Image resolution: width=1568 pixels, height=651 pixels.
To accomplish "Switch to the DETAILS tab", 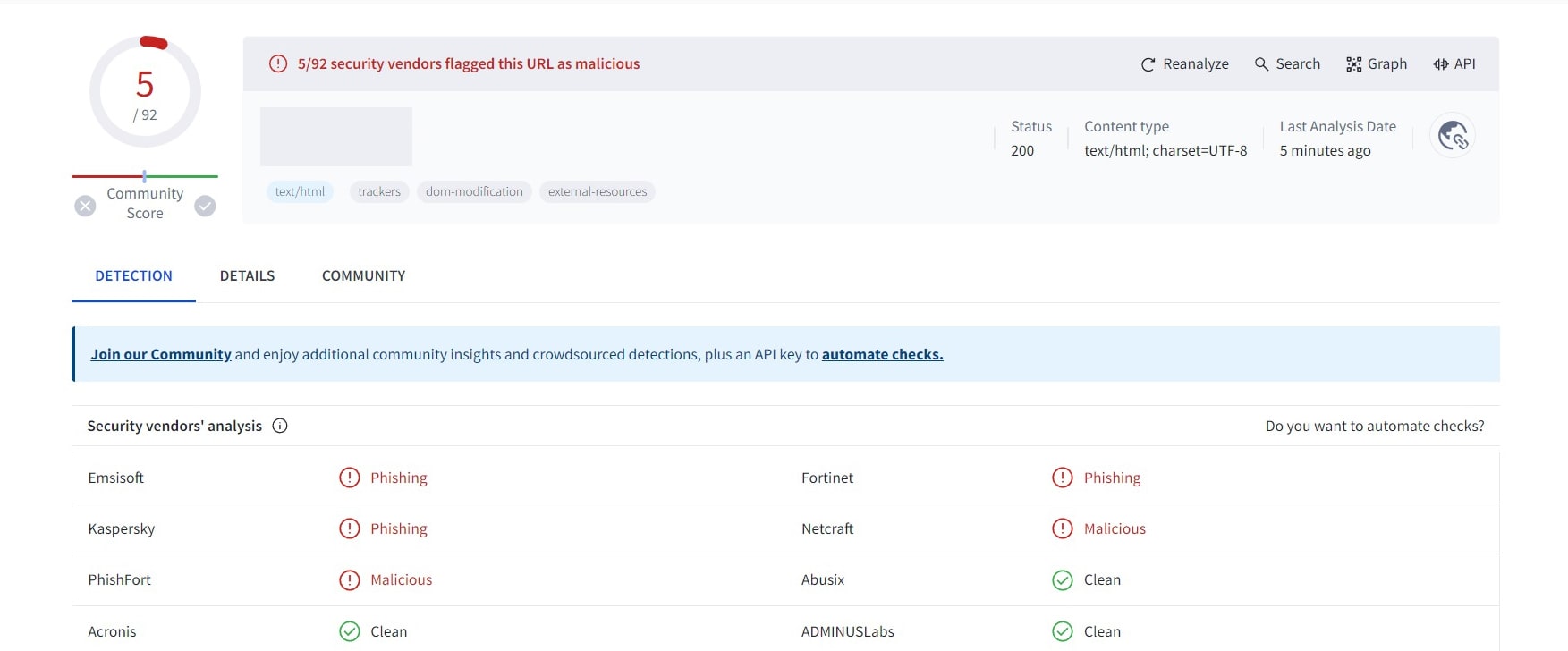I will click(248, 275).
